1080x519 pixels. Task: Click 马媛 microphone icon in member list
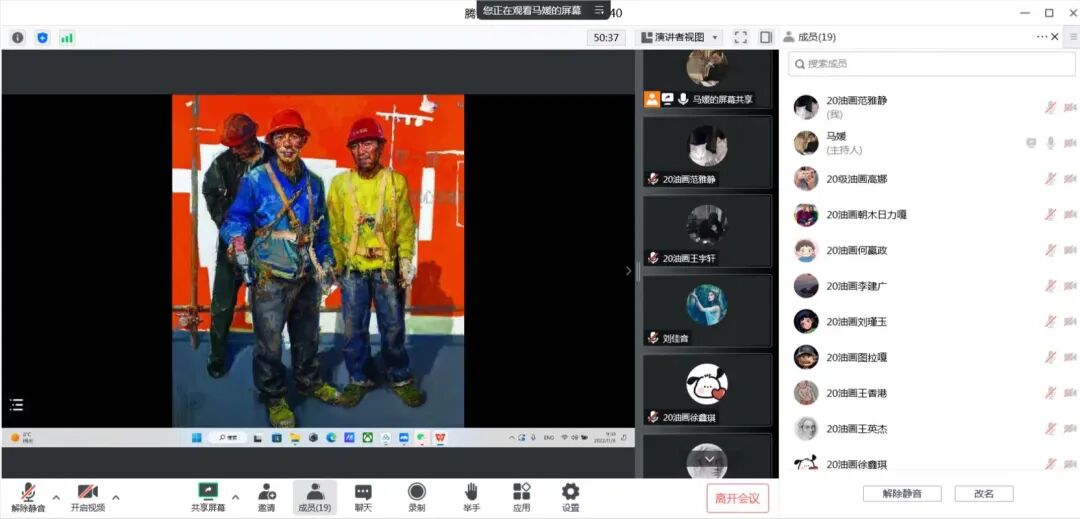tap(1050, 142)
